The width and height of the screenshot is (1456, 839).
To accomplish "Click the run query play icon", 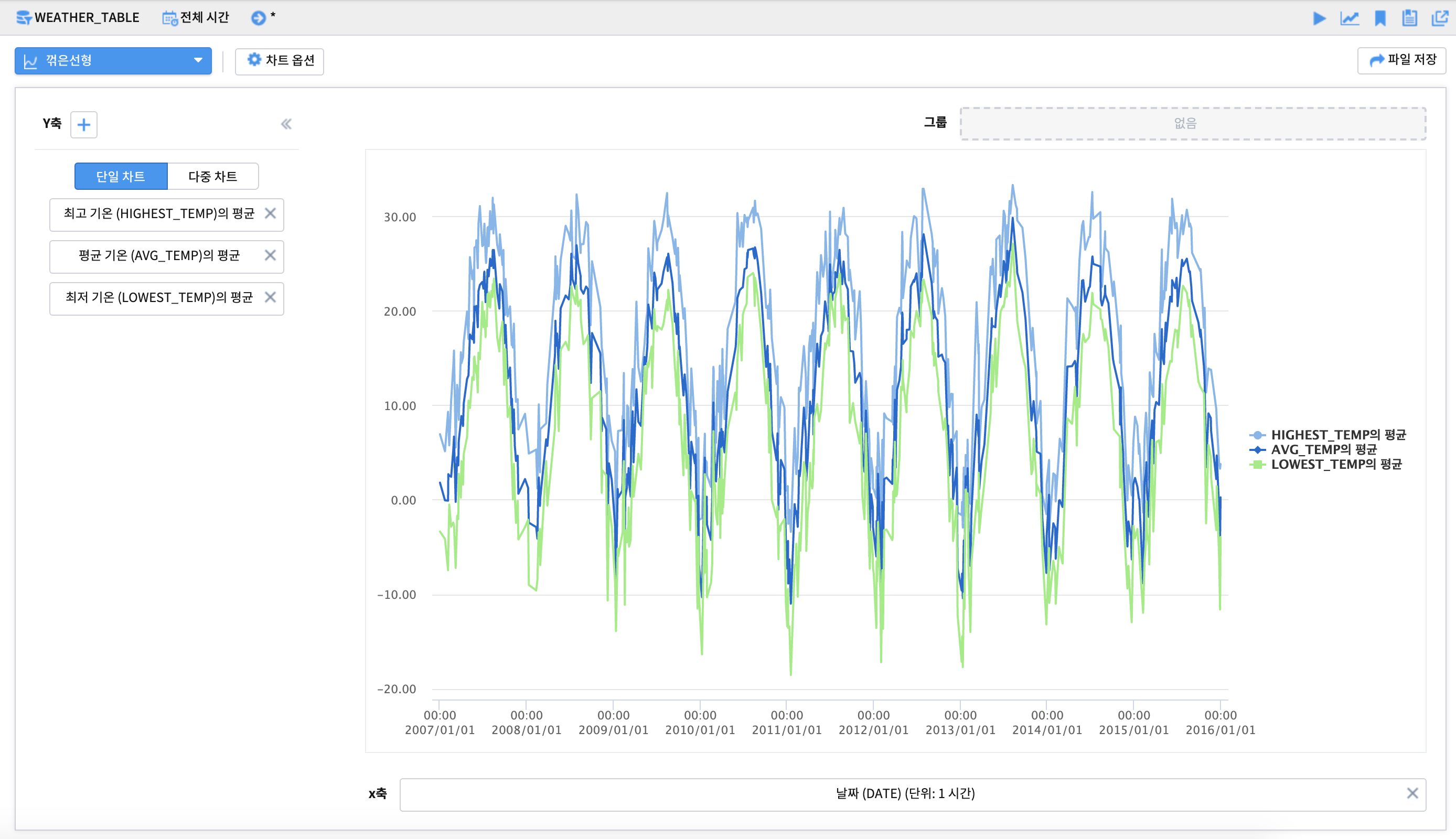I will pyautogui.click(x=1320, y=18).
